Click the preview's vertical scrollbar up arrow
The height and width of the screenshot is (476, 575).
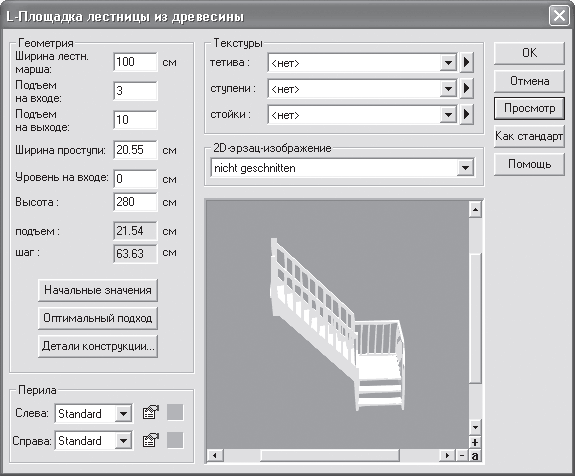(x=475, y=209)
